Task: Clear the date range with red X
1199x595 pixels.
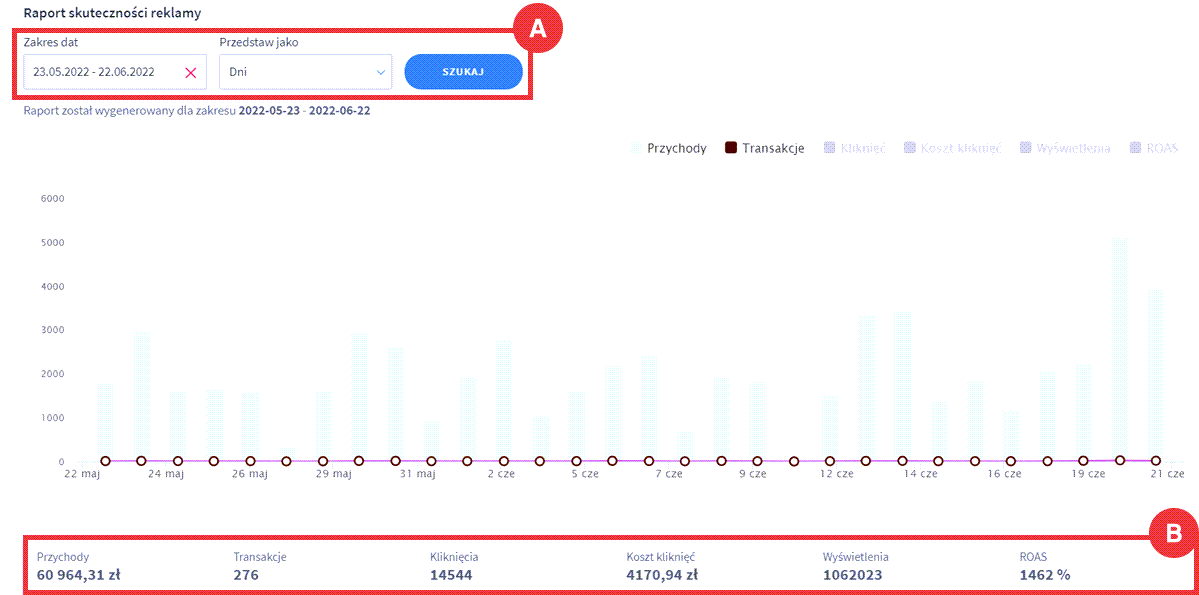Action: (x=191, y=73)
